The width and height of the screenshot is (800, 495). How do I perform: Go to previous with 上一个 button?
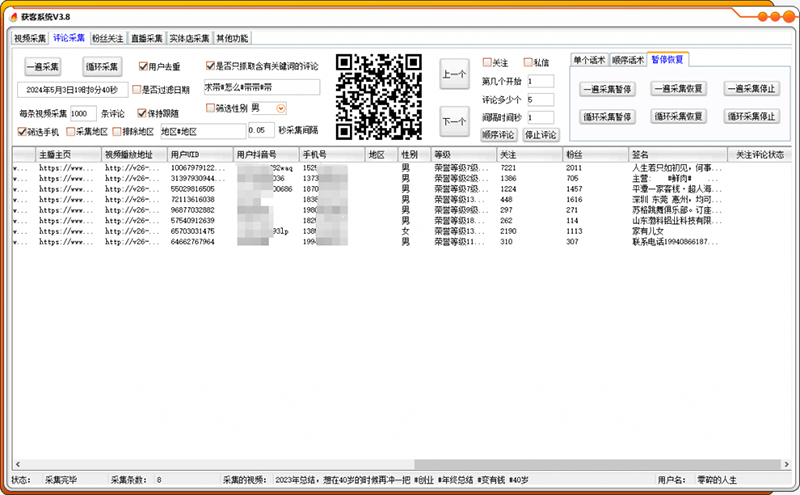[x=454, y=74]
